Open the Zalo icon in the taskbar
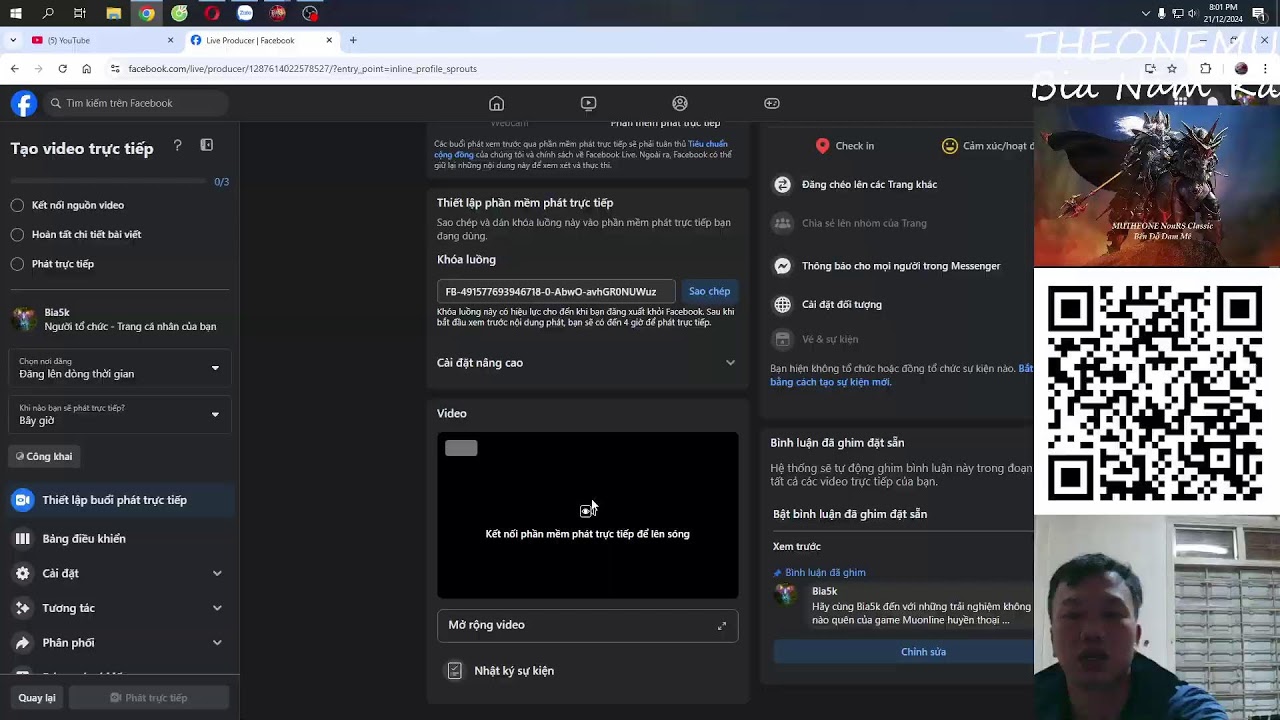The height and width of the screenshot is (720, 1280). pos(245,13)
